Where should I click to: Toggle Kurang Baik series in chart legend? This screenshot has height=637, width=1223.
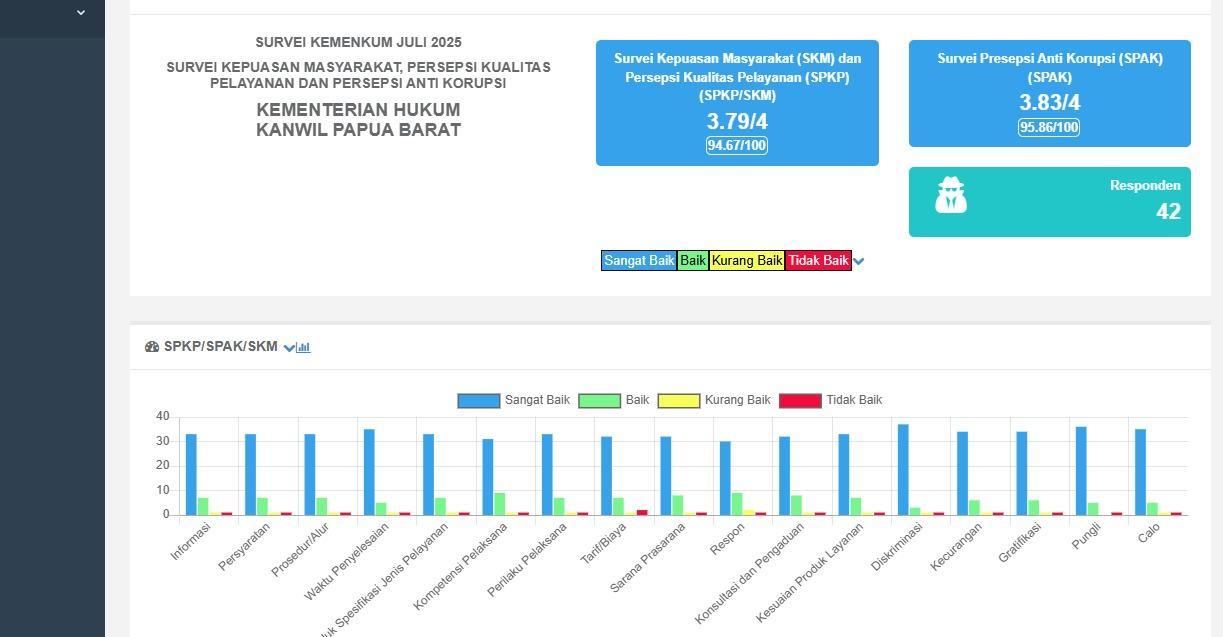[x=714, y=400]
